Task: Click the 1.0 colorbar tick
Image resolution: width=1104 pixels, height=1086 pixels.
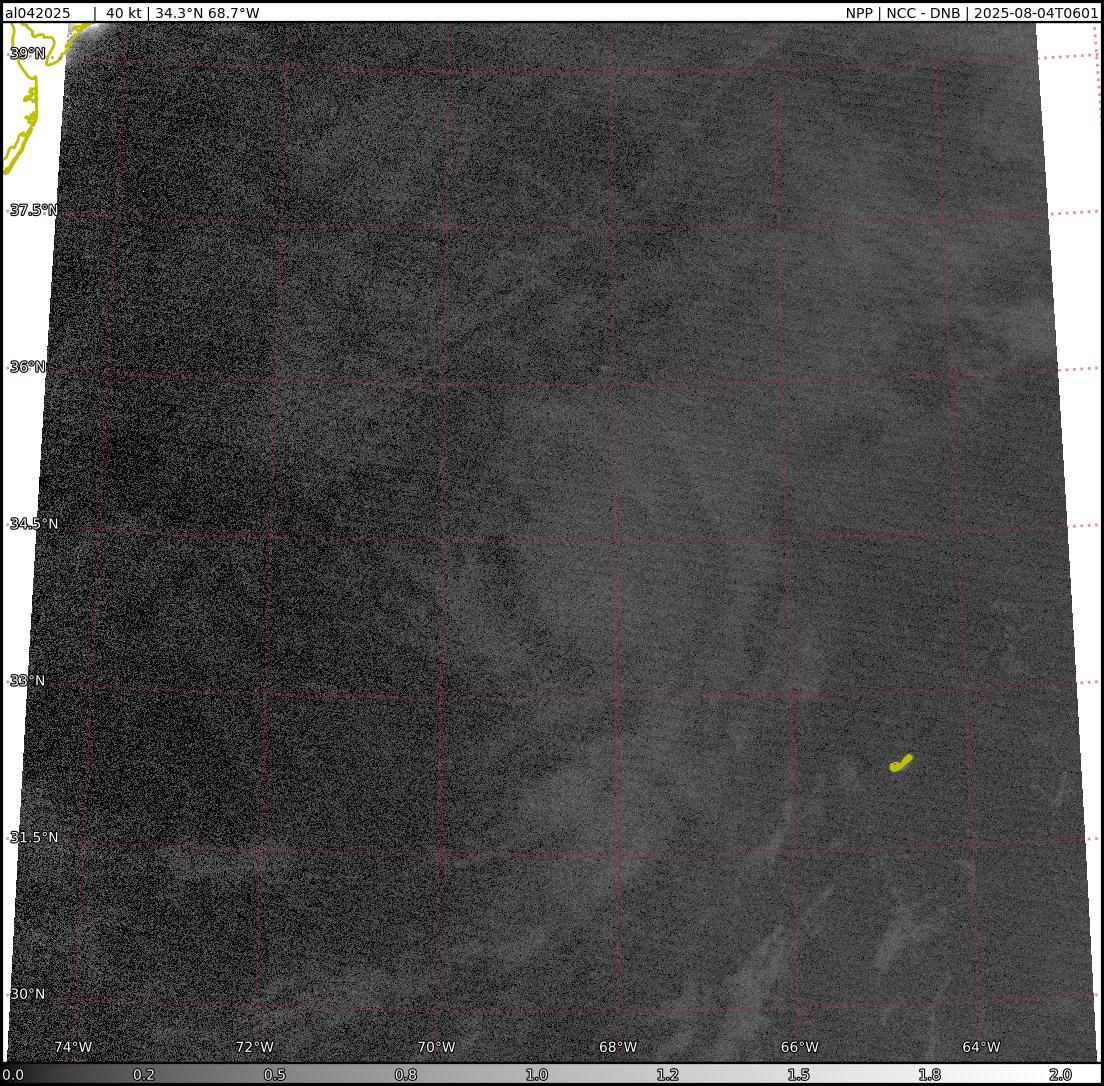Action: [537, 1075]
